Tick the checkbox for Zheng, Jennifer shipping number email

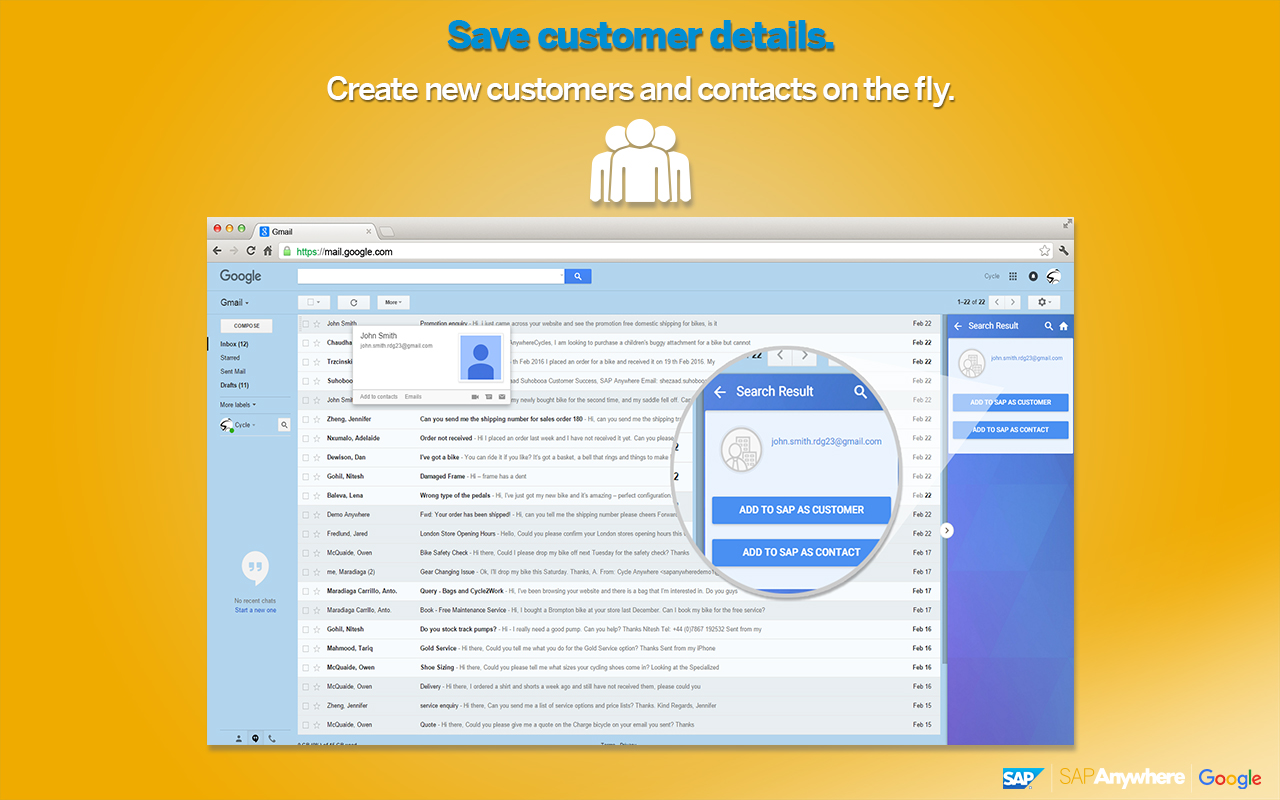306,419
